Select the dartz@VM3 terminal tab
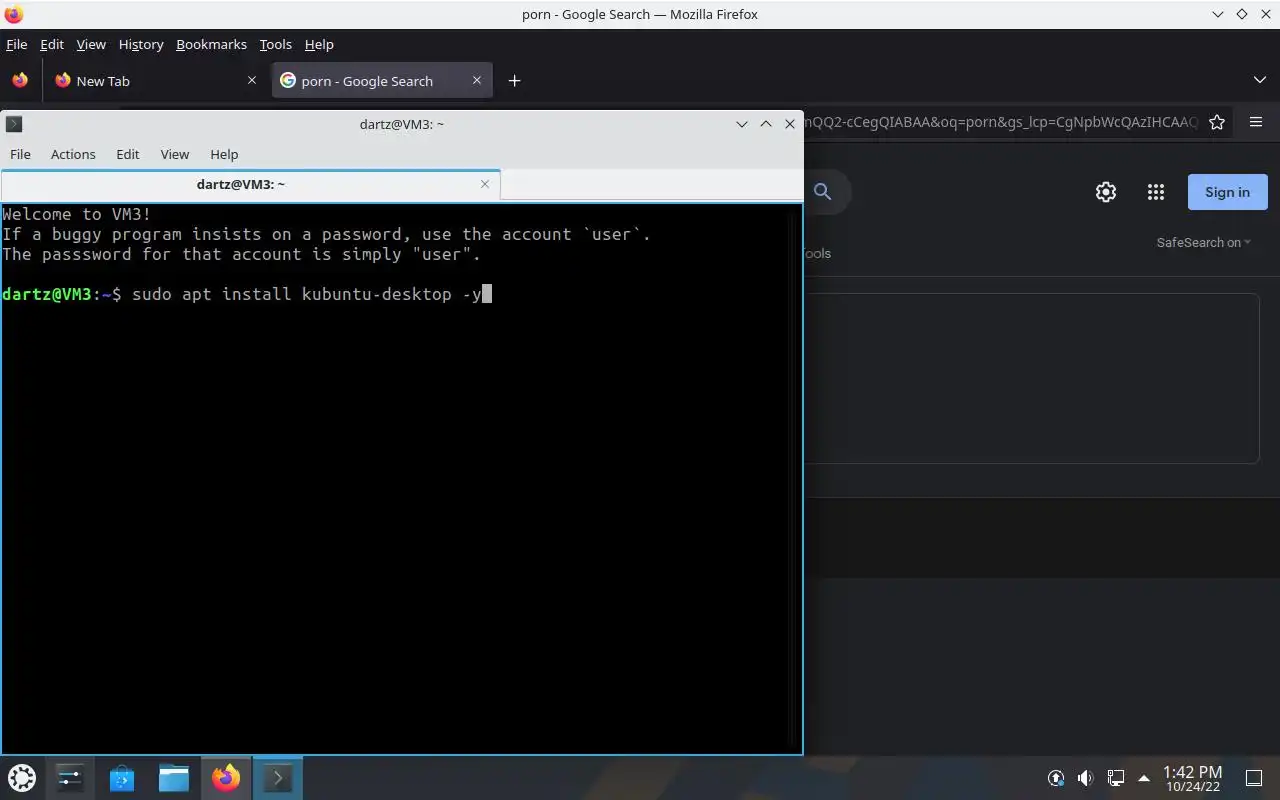 [250, 184]
